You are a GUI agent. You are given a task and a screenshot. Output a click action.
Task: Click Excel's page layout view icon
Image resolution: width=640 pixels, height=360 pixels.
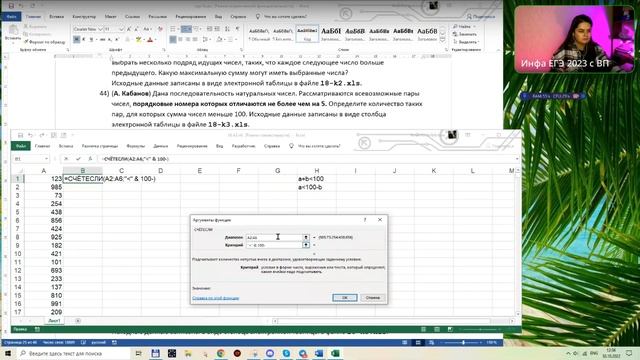(x=437, y=329)
